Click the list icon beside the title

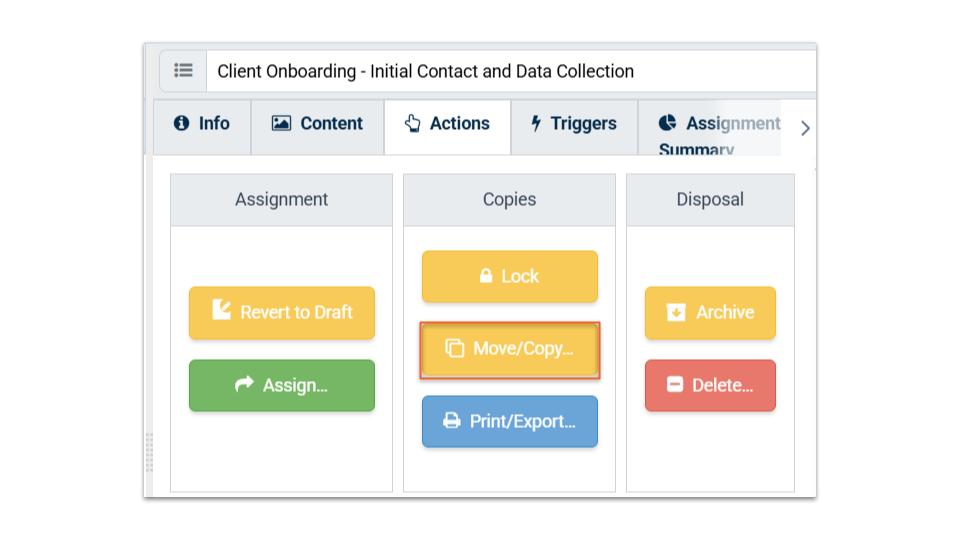tap(183, 71)
